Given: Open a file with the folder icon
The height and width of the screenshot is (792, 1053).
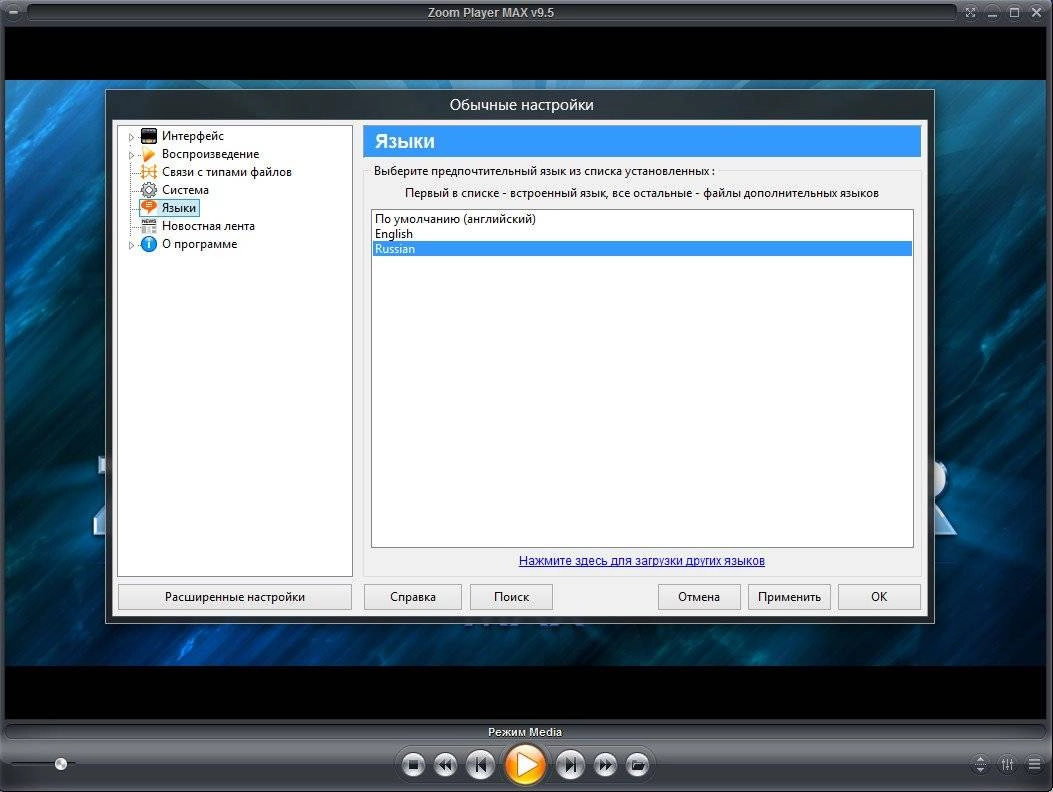Looking at the screenshot, I should (x=637, y=764).
